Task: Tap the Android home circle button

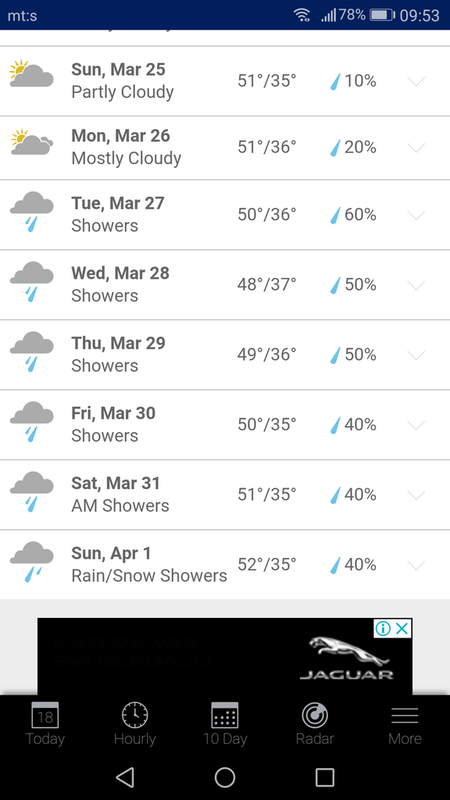Action: pyautogui.click(x=224, y=777)
